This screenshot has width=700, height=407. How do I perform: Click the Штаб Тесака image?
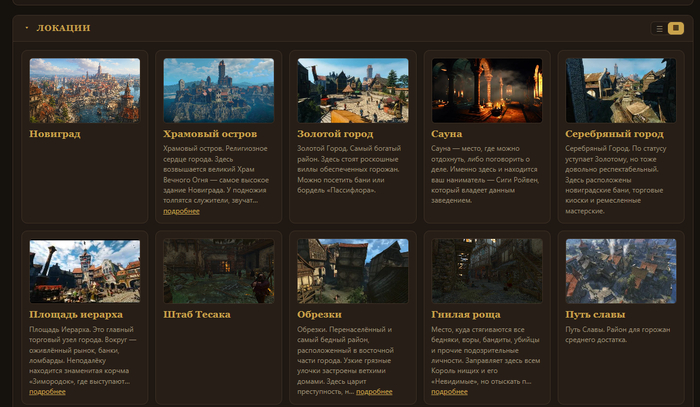point(219,271)
